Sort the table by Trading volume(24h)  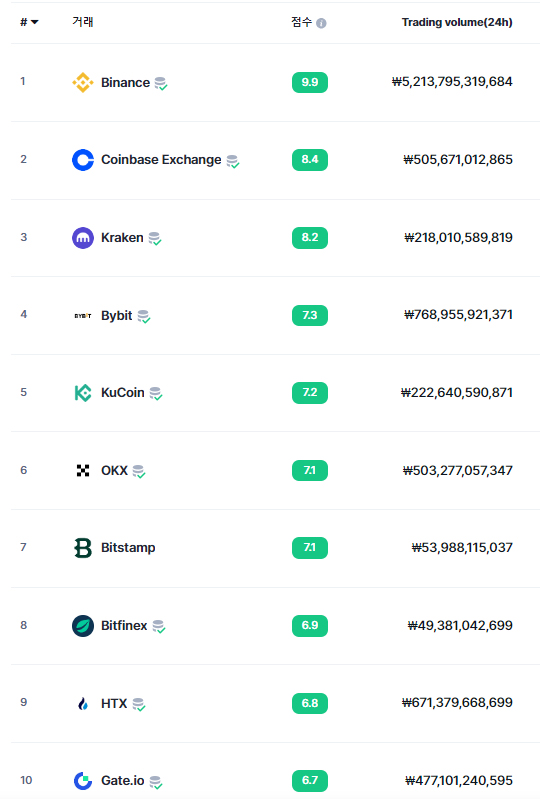tap(457, 22)
